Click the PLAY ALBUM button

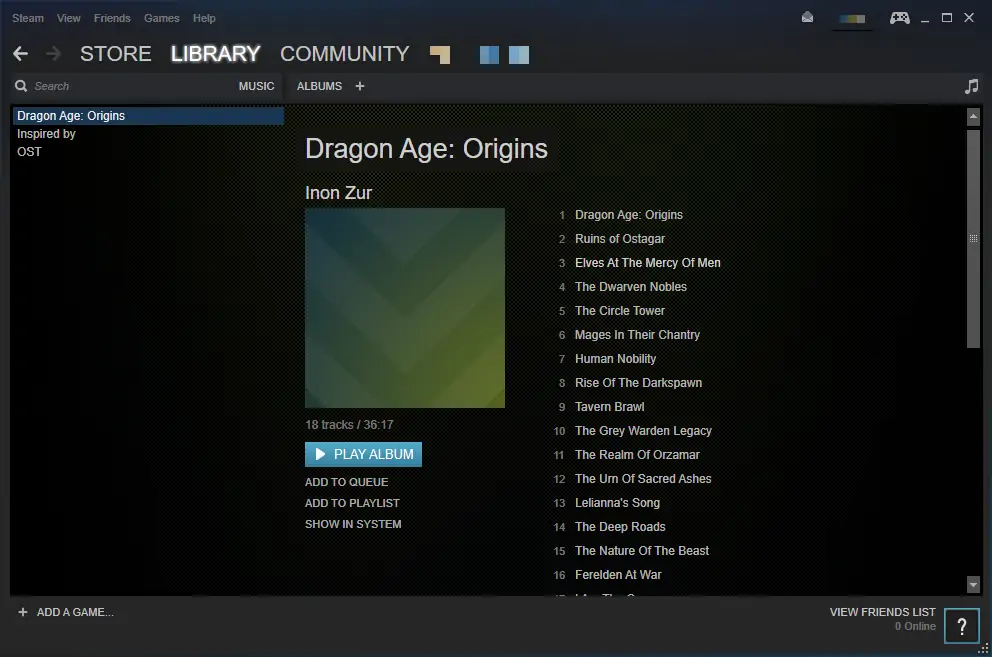click(363, 454)
